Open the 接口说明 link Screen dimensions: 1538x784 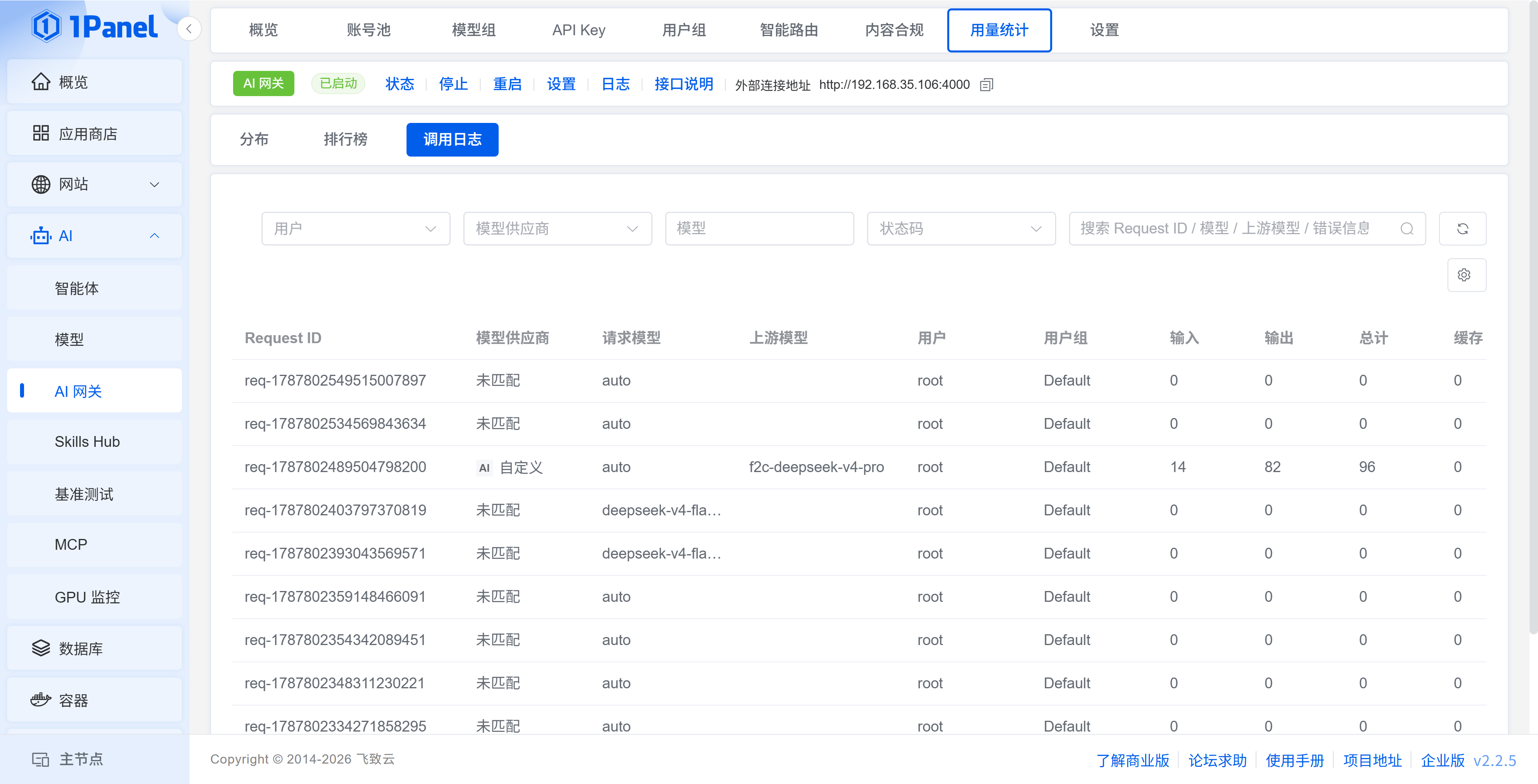684,84
